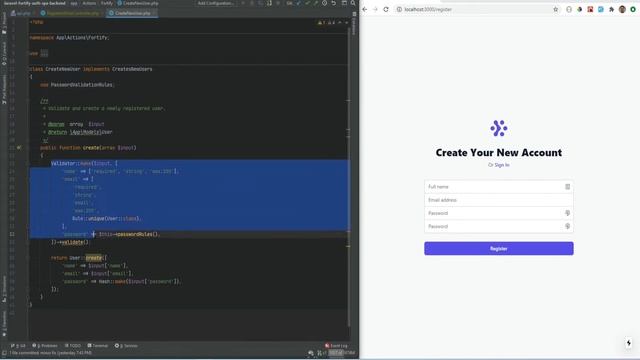Click key icon in first Password field
This screenshot has height=360, width=640.
567,213
